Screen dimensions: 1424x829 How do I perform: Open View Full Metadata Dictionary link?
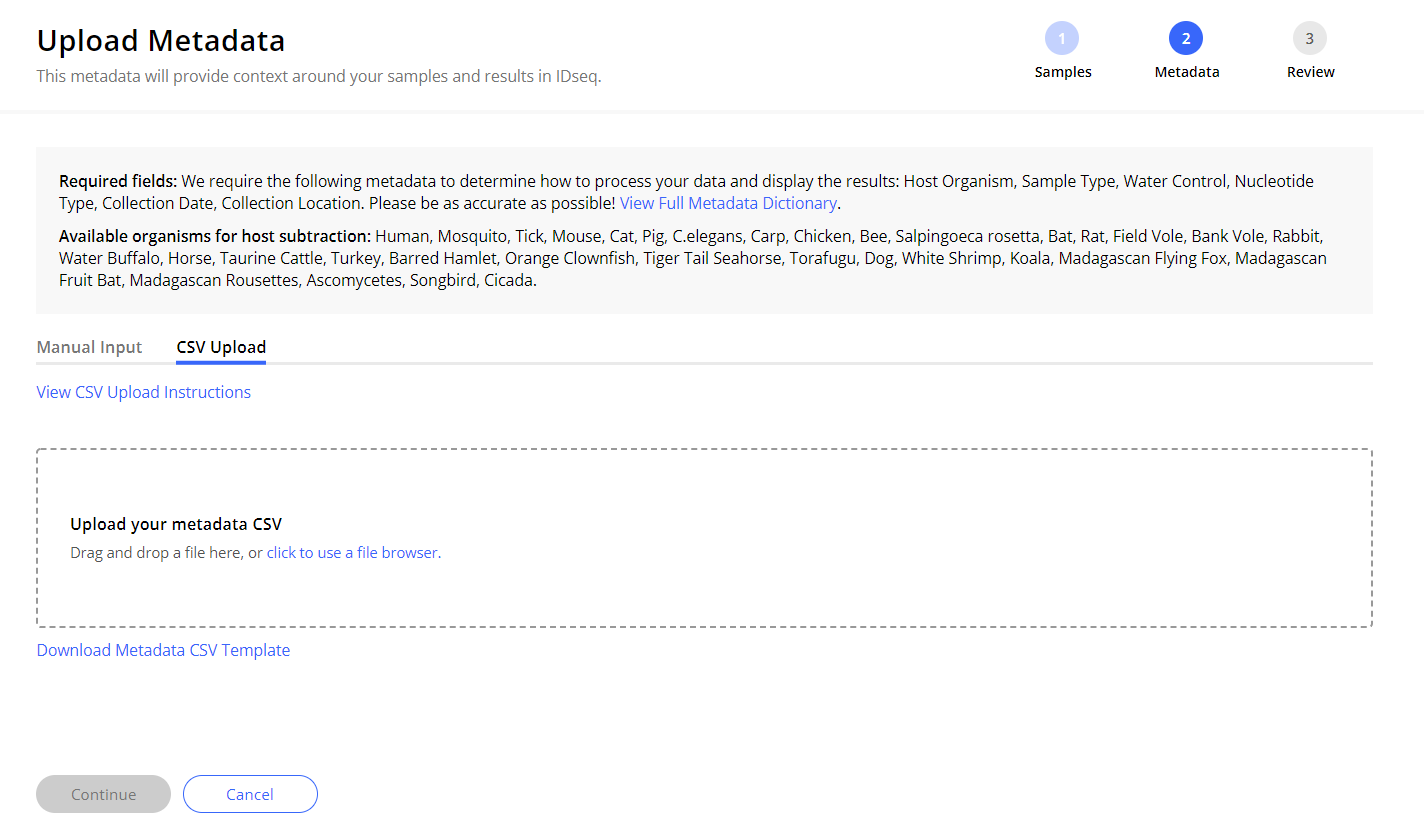click(728, 203)
